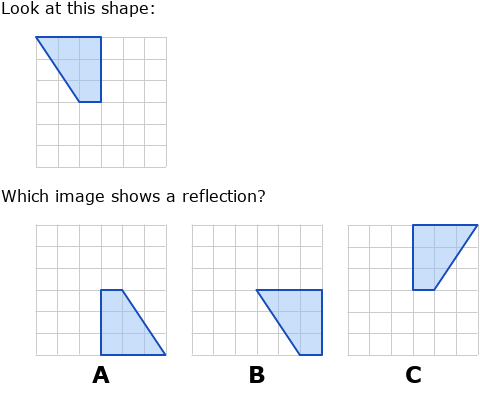Click the bold letter A label

pos(101,375)
